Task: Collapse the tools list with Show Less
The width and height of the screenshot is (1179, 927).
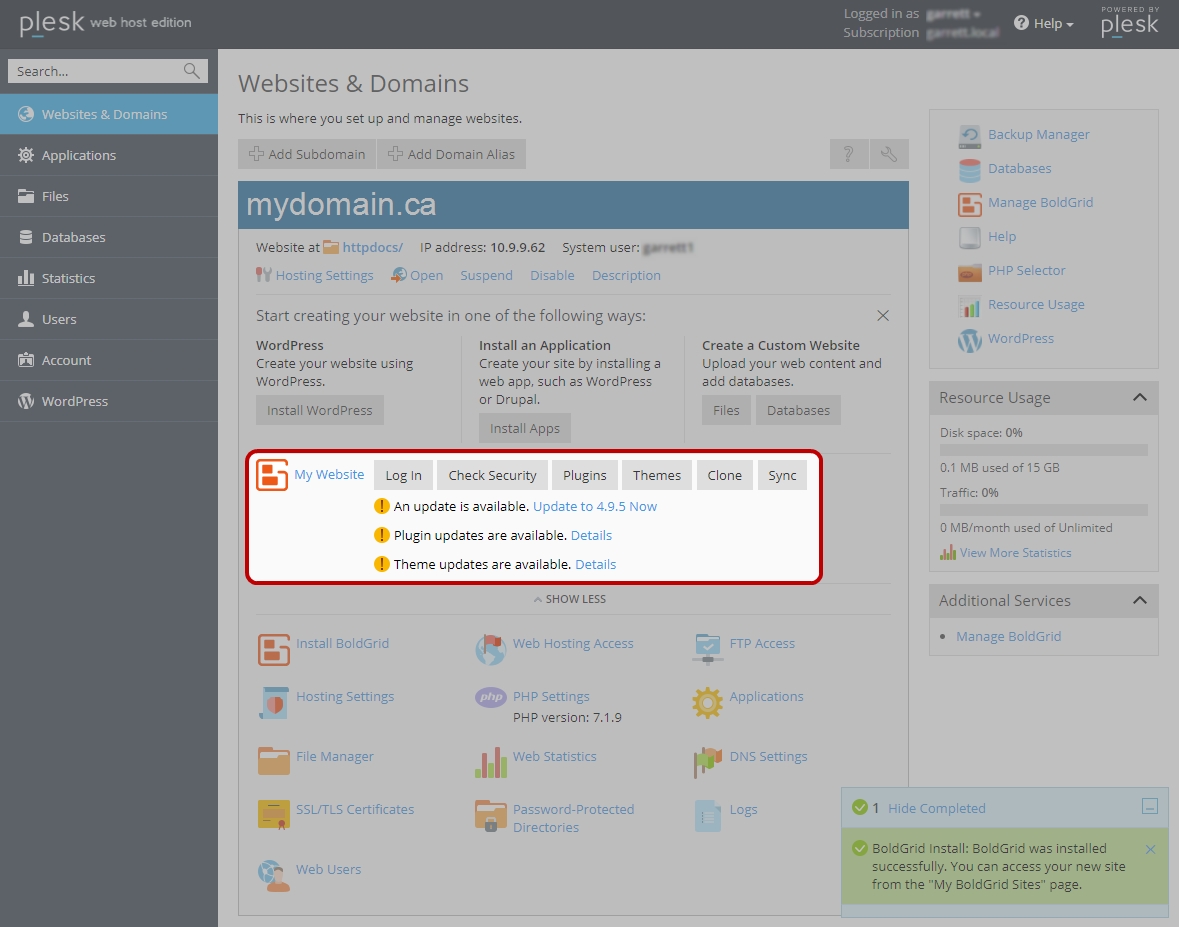Action: point(570,599)
